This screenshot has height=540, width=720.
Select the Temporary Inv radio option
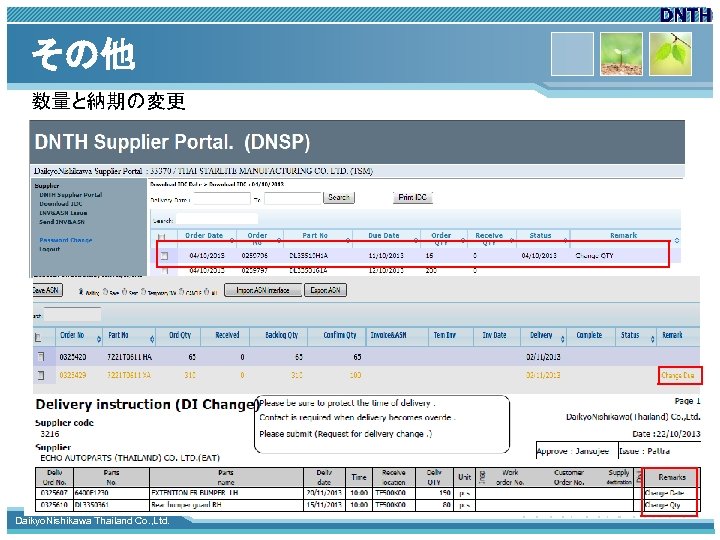click(143, 292)
